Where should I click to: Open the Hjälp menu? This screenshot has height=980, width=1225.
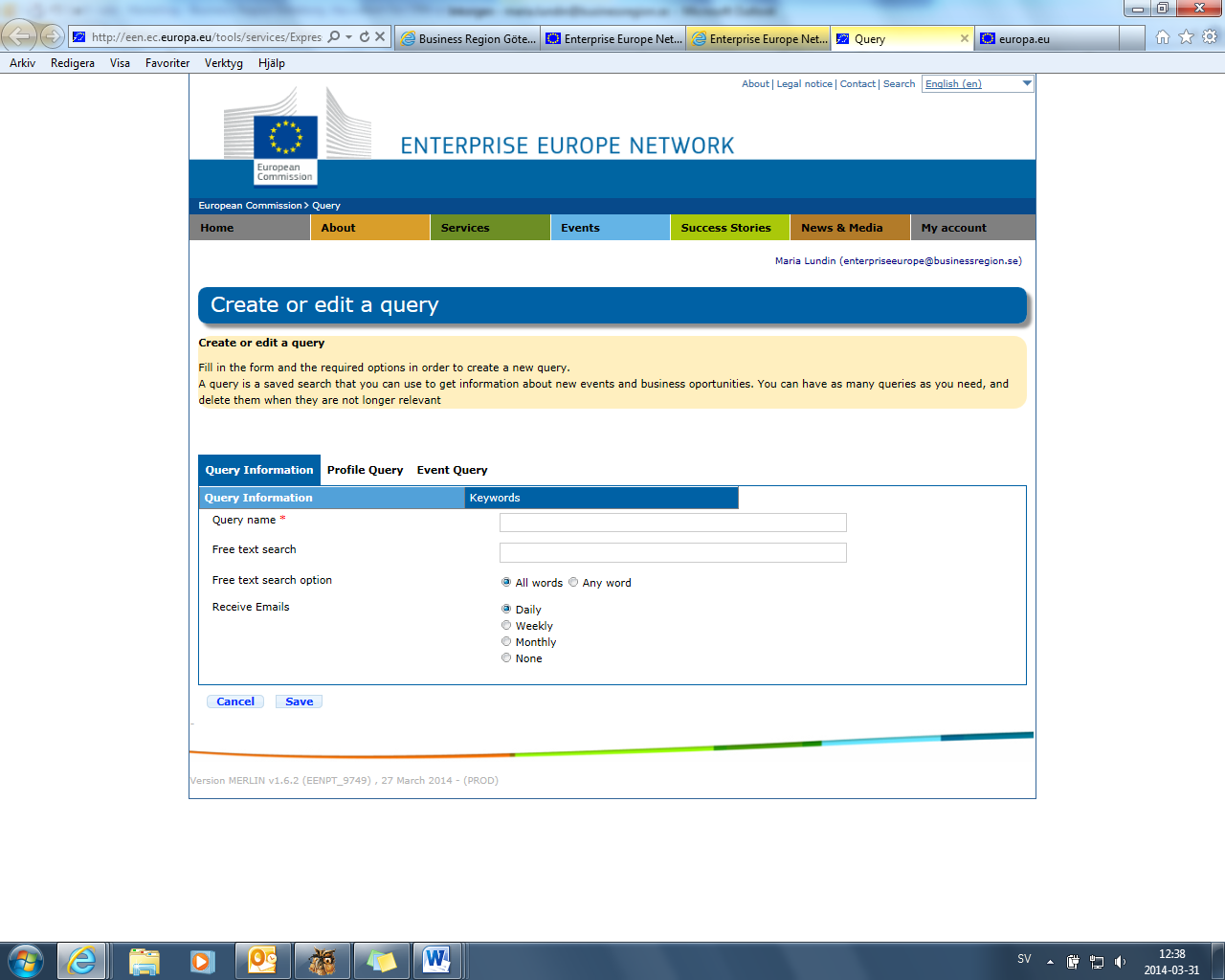(272, 63)
